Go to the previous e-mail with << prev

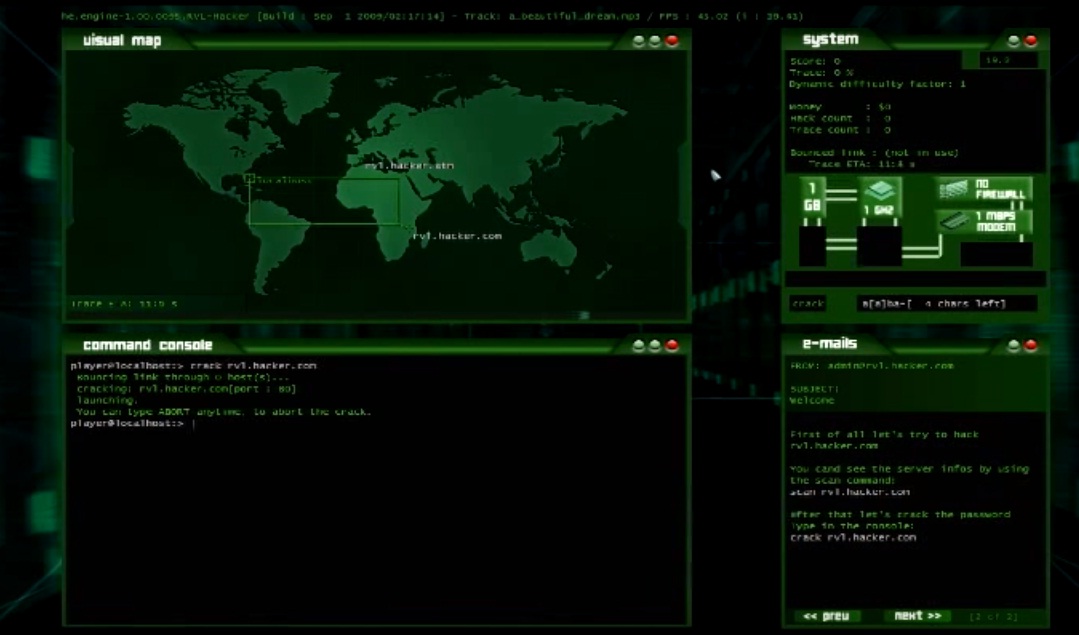[826, 616]
